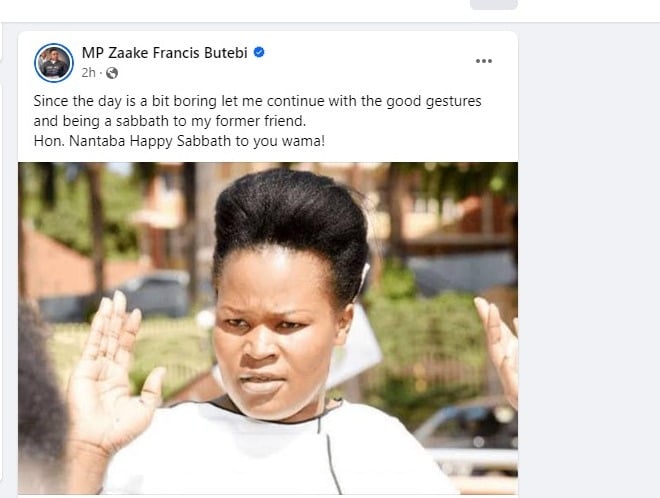This screenshot has width=660, height=498.
Task: Click the globe public audience icon
Action: [112, 73]
